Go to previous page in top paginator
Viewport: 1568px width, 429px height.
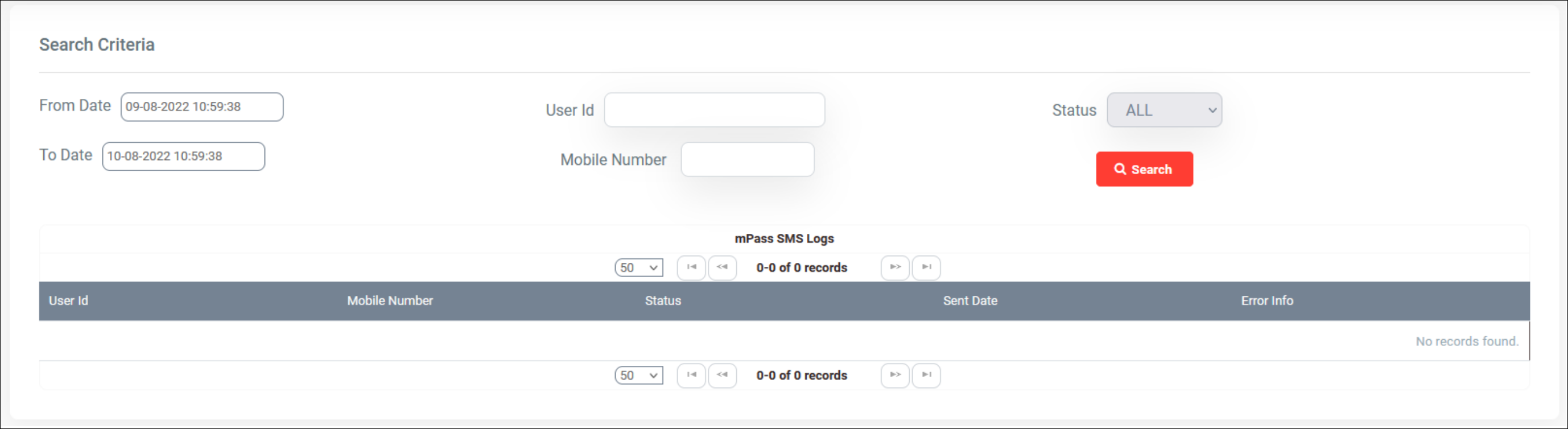pyautogui.click(x=723, y=267)
